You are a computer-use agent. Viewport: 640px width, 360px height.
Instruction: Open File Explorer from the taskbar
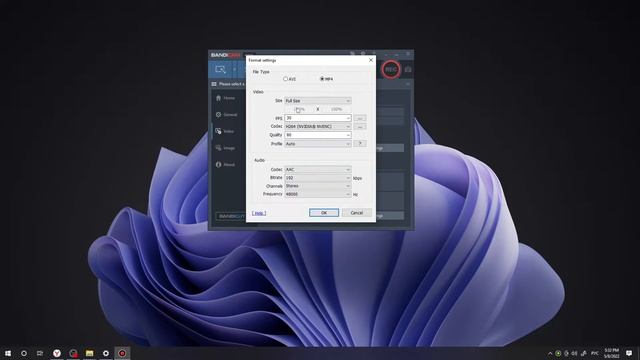[89, 353]
